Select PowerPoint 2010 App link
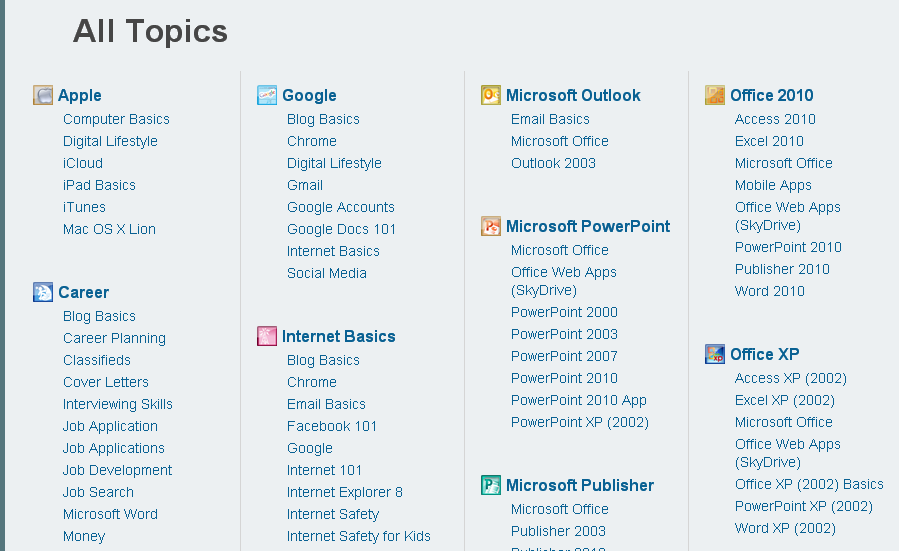 click(x=578, y=400)
